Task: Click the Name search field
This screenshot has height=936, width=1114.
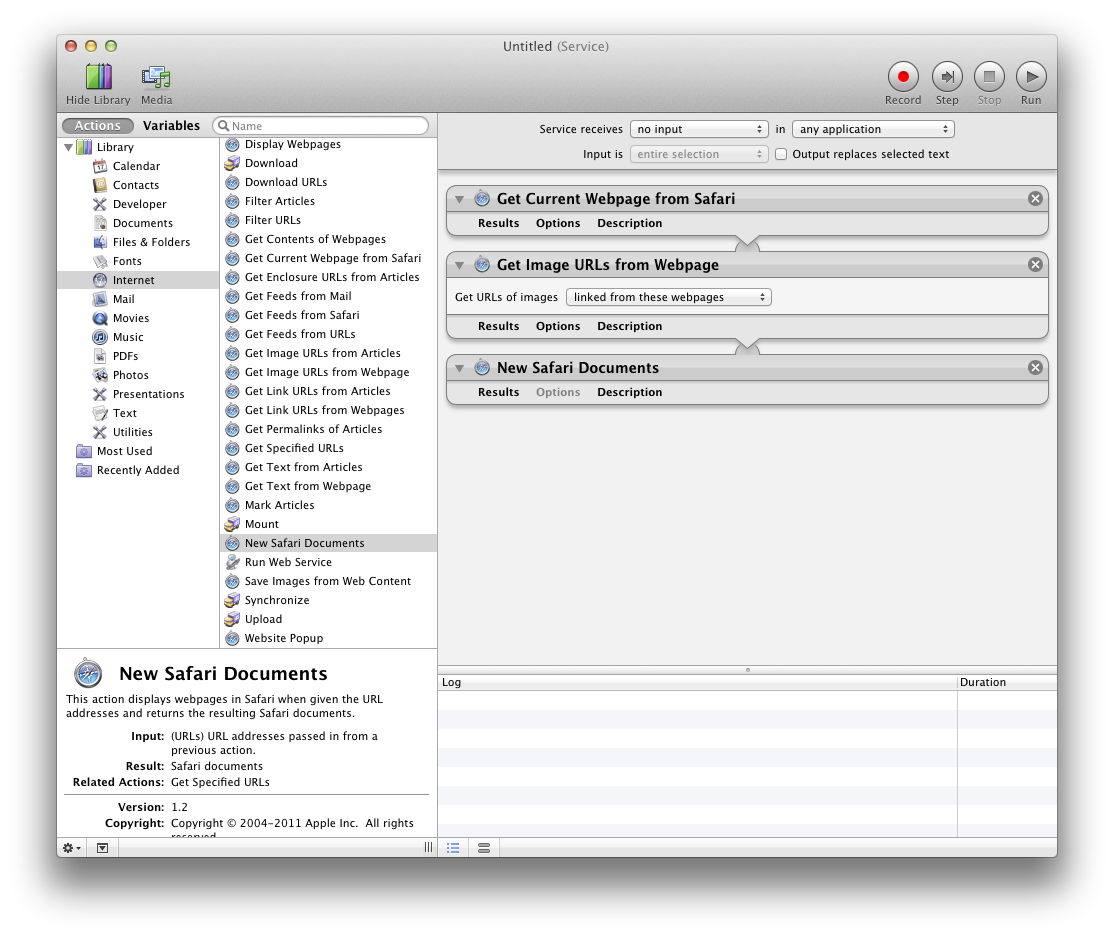Action: [x=320, y=126]
